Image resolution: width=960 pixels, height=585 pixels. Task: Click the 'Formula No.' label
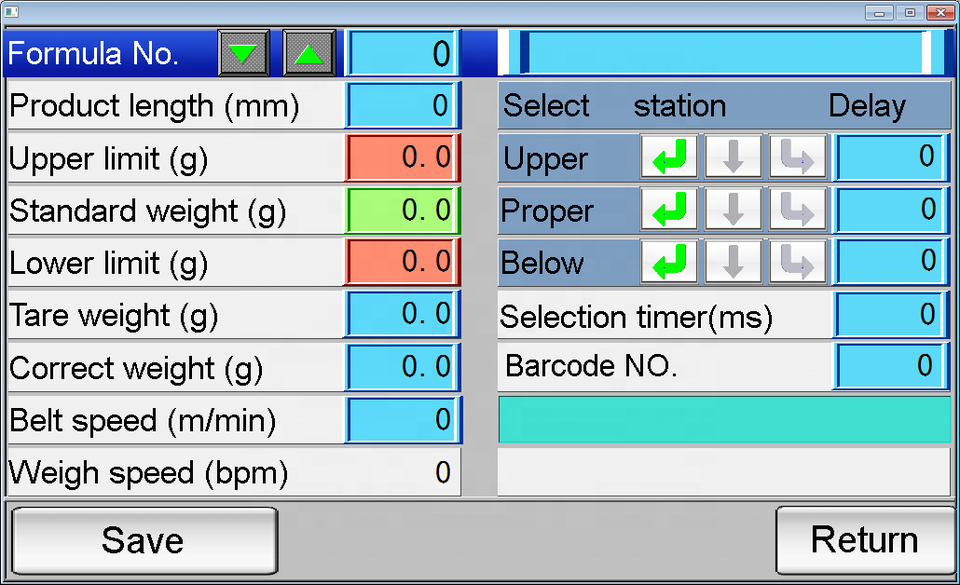[x=93, y=53]
